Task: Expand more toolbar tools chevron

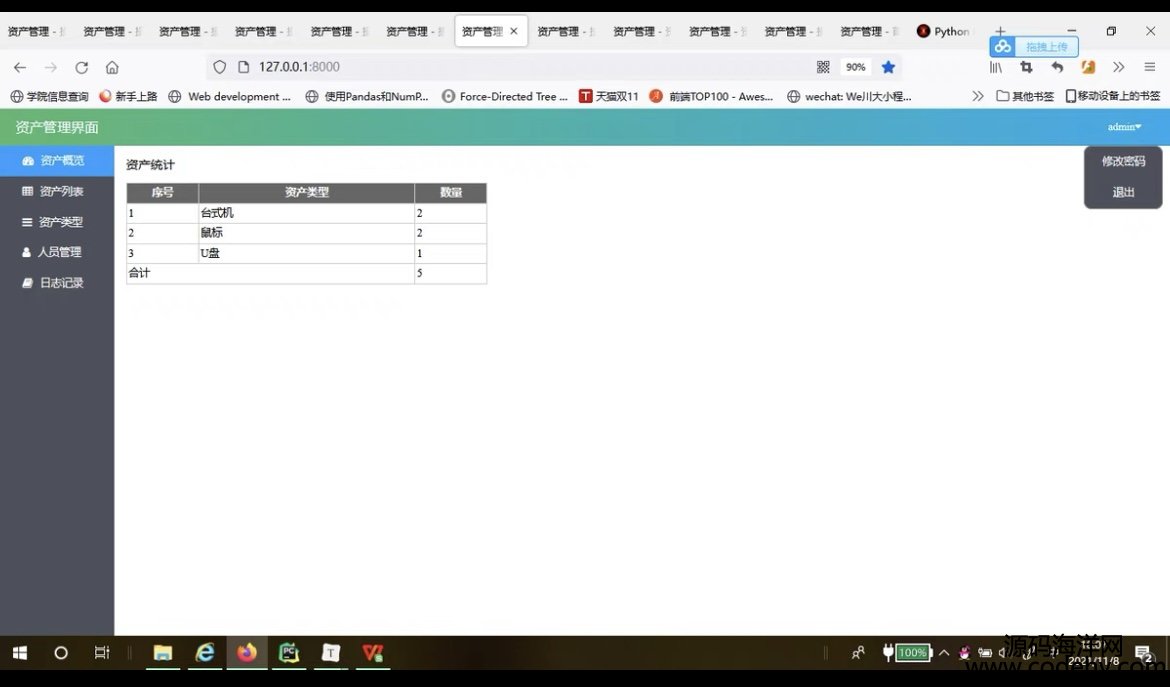Action: [x=1119, y=67]
